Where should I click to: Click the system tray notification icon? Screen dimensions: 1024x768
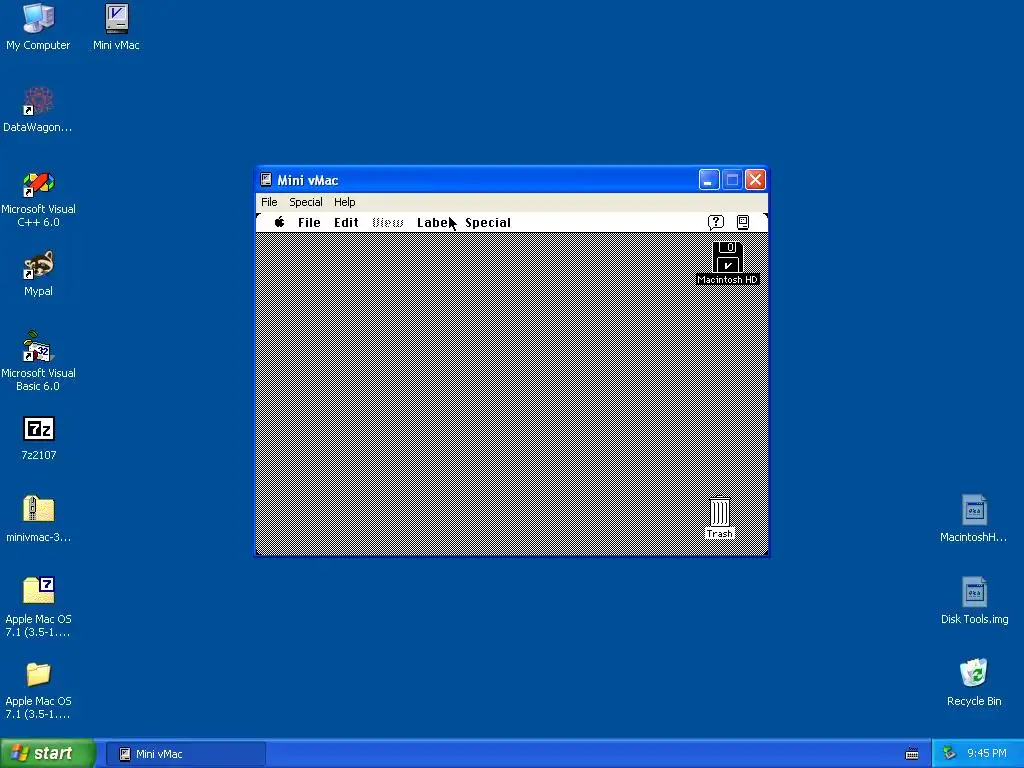(x=949, y=754)
